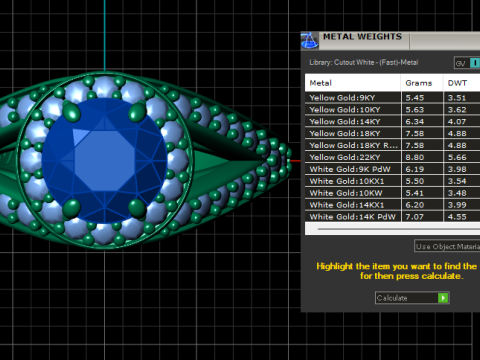Click the green Calculate button
480x360 pixels.
(x=412, y=298)
